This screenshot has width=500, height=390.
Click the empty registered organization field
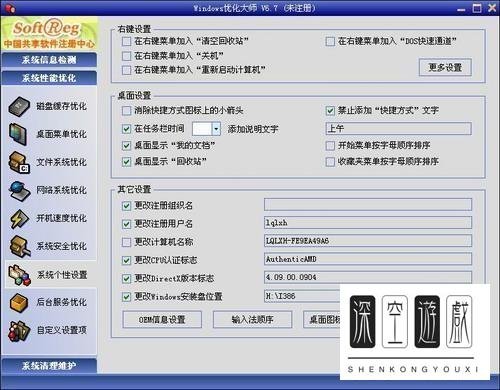coord(368,205)
